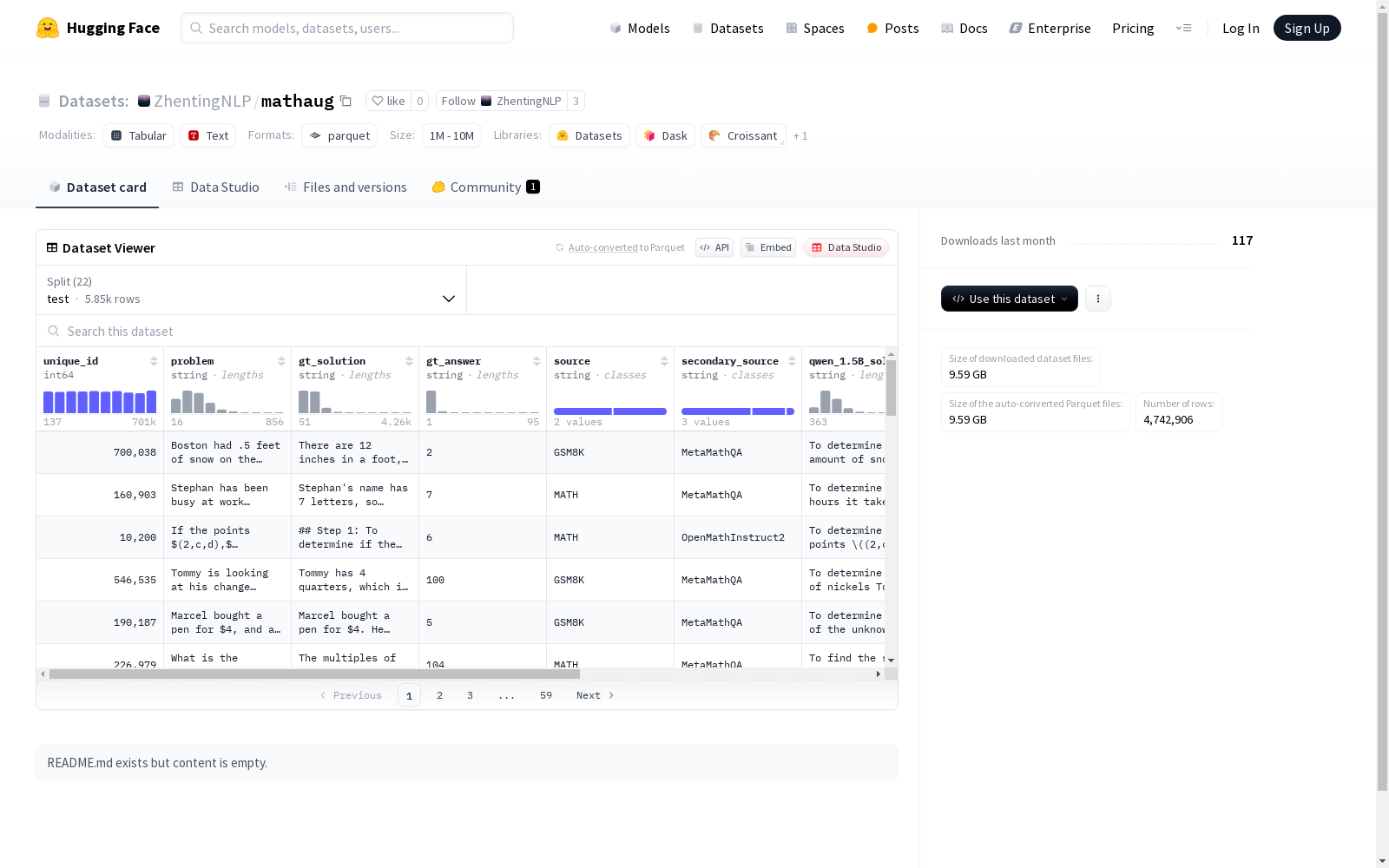Click the Previous page button
The height and width of the screenshot is (868, 1389).
(351, 695)
